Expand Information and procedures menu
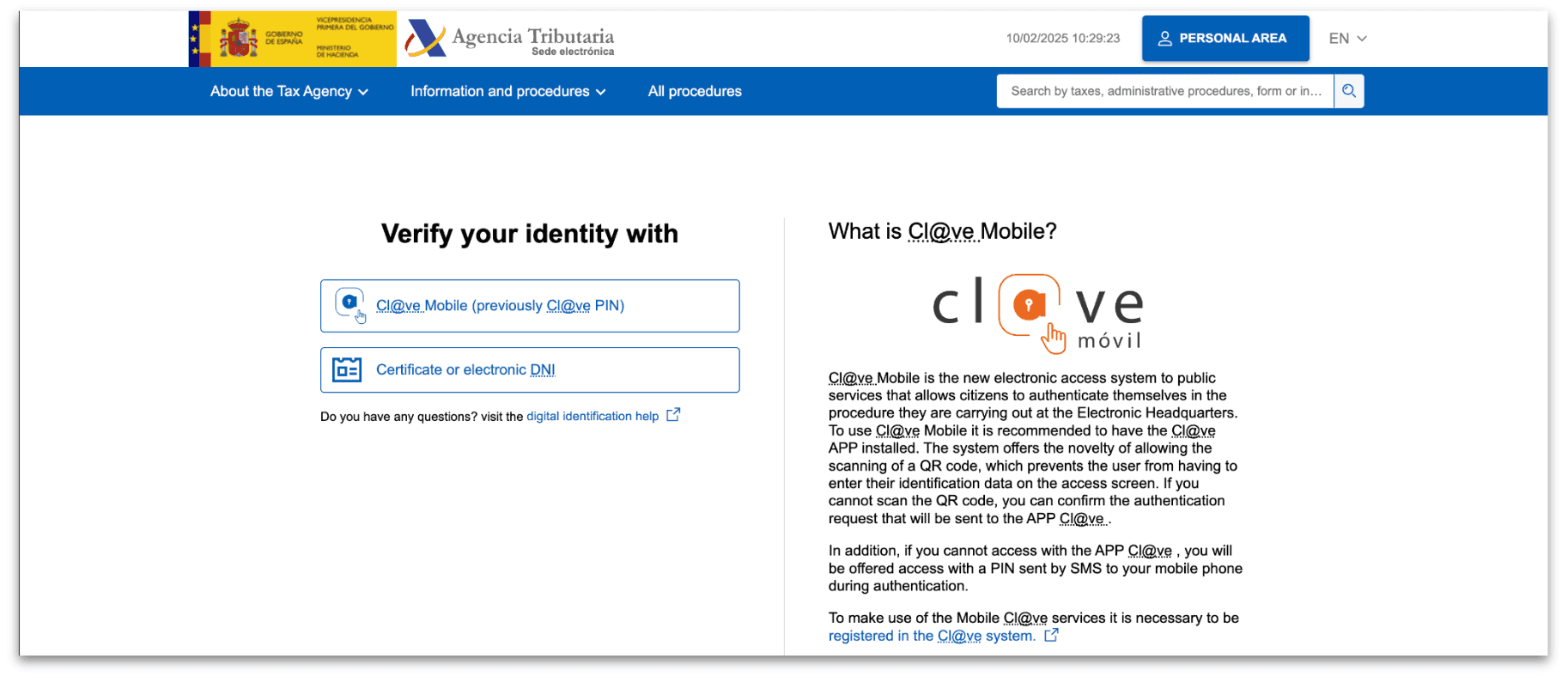 click(x=507, y=91)
